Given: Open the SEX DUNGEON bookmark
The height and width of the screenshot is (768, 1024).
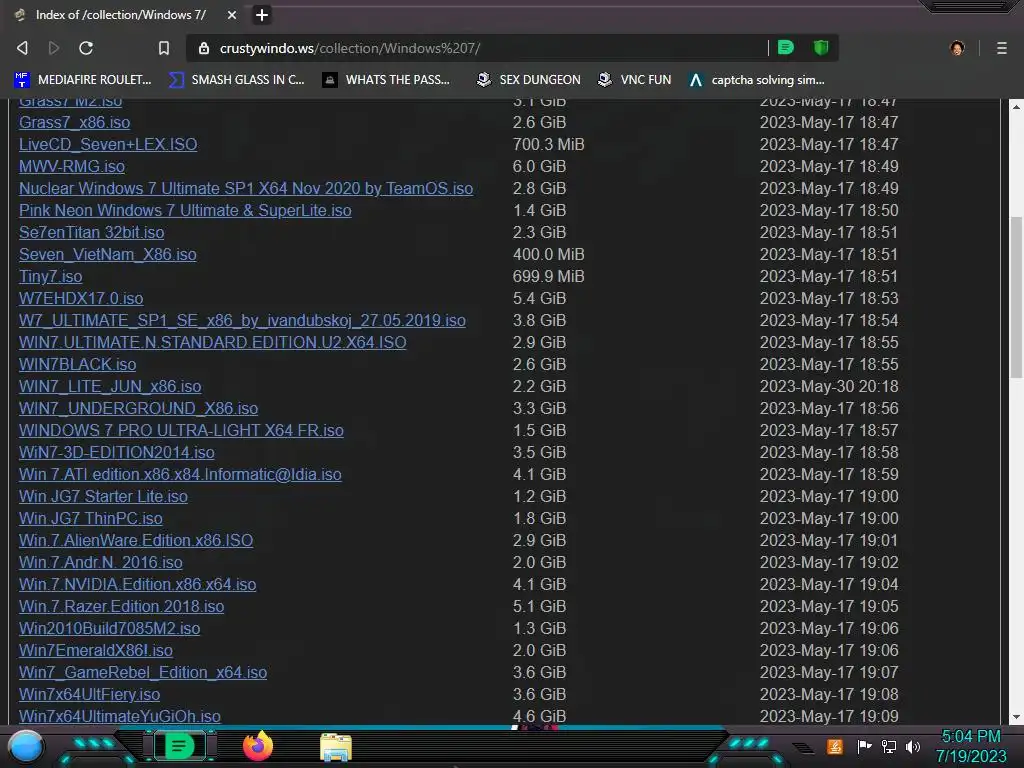Looking at the screenshot, I should coord(528,80).
